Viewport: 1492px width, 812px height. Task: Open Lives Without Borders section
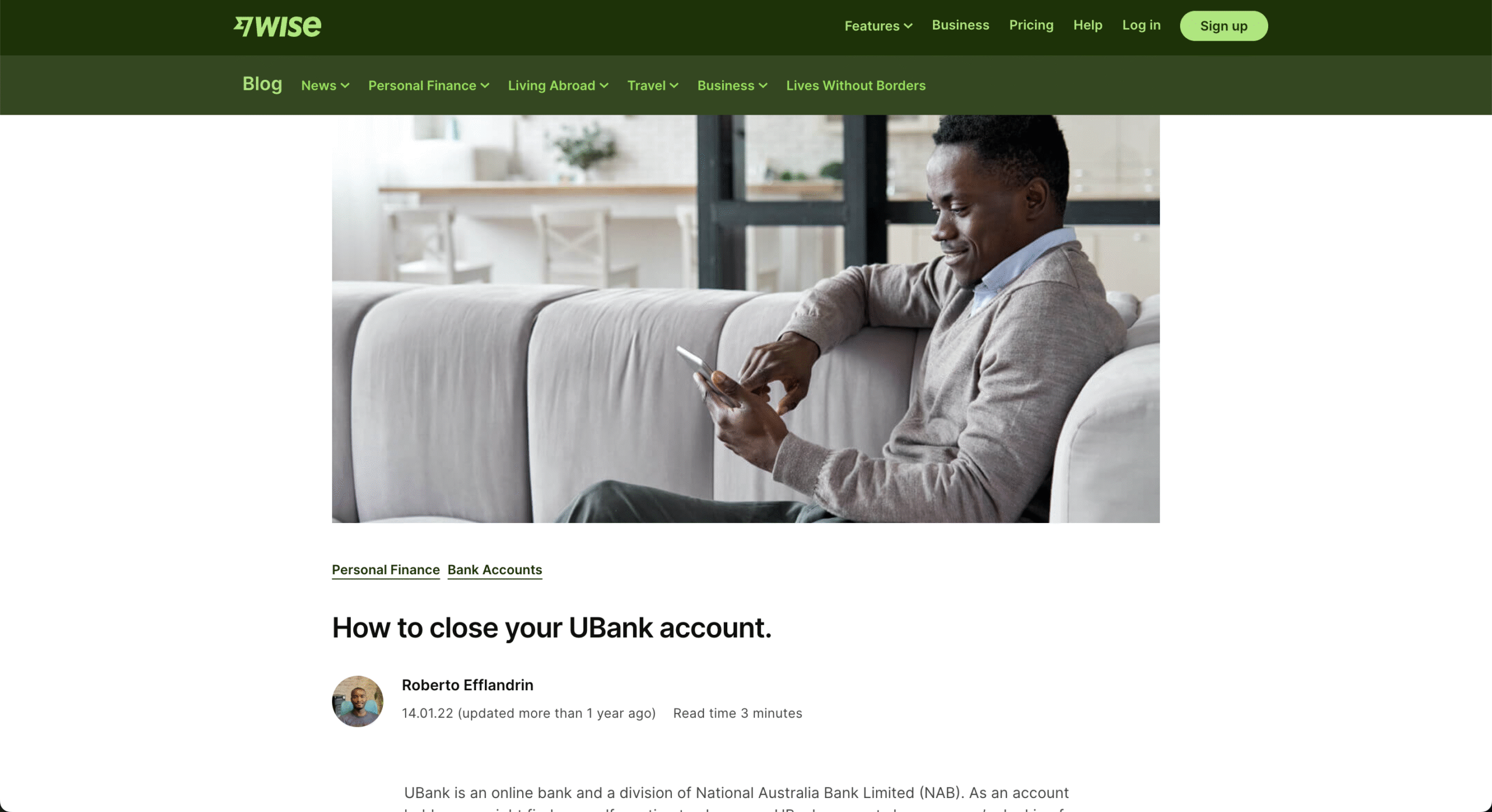coord(856,86)
